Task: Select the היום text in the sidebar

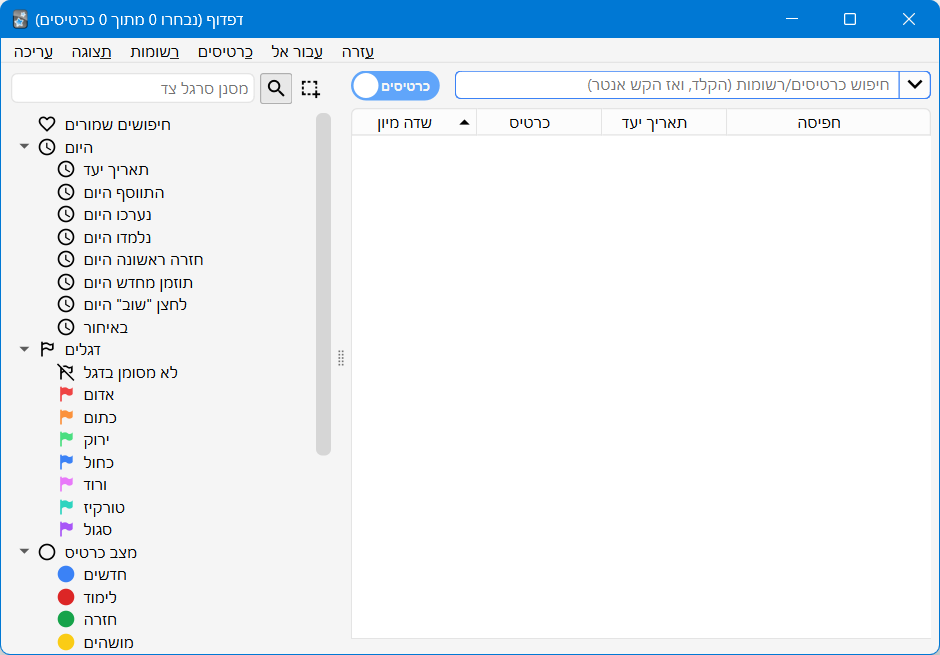Action: coord(79,147)
